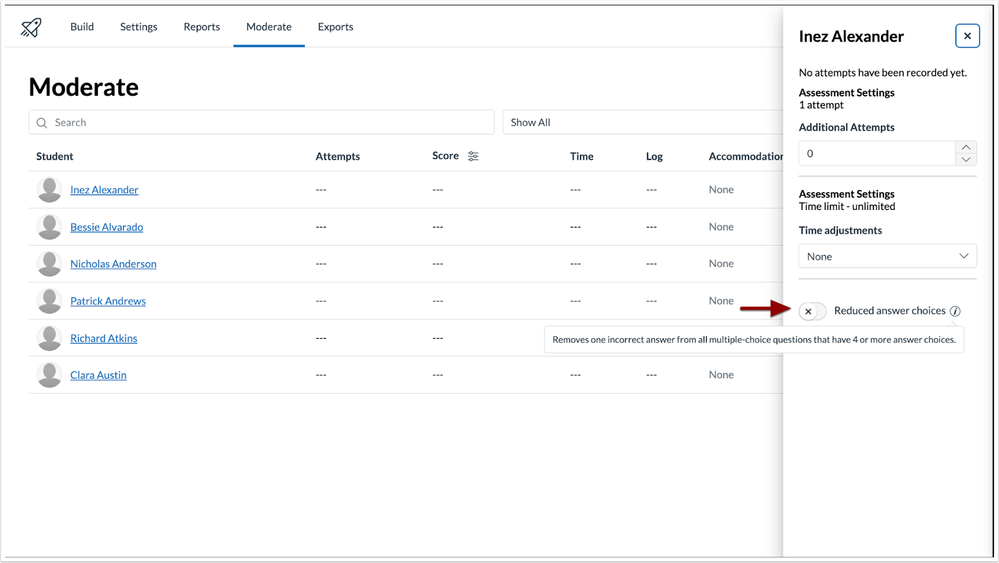The image size is (999, 563).
Task: Open the Score settings sliders icon
Action: (x=473, y=156)
